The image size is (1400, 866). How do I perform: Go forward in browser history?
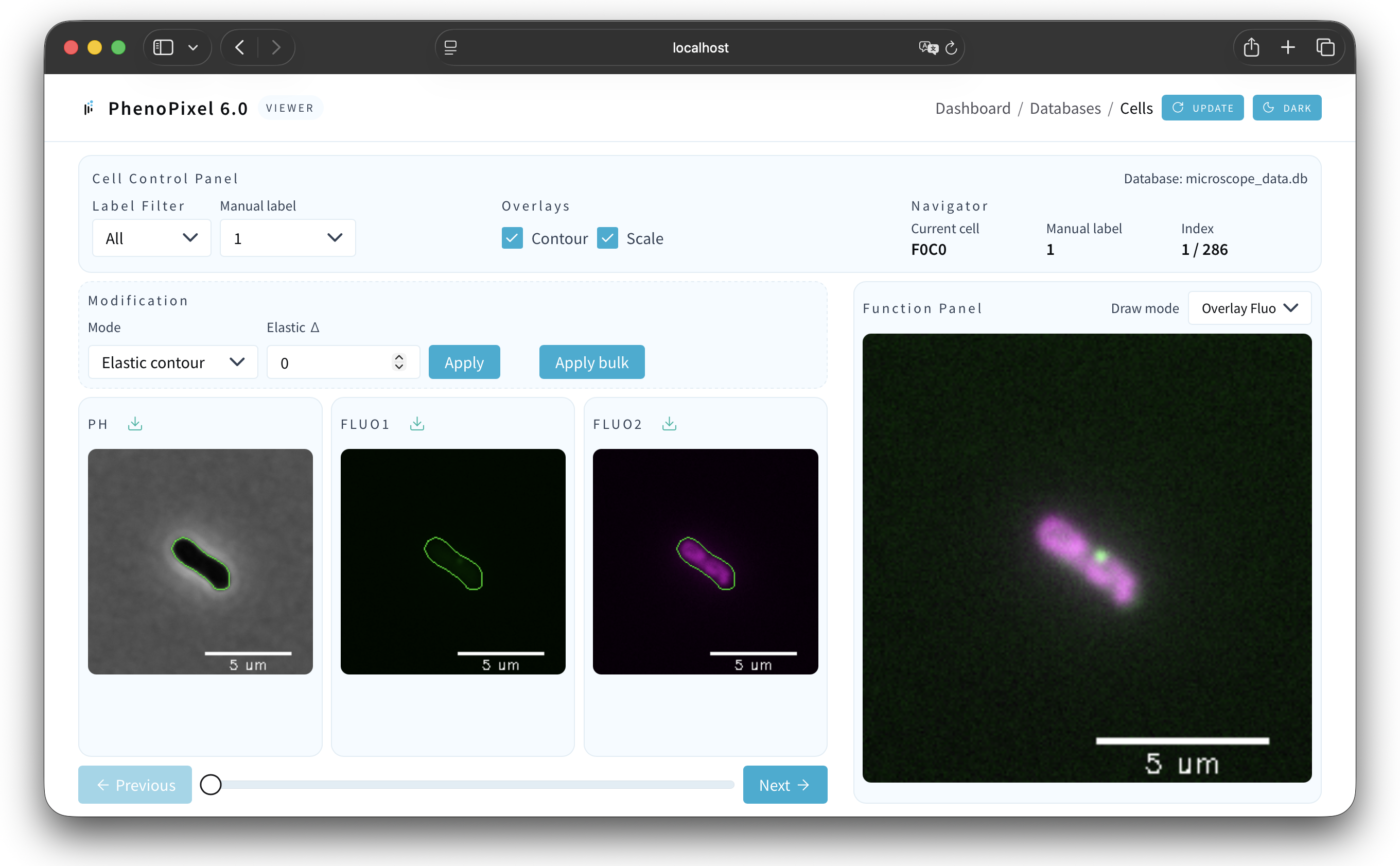(x=276, y=47)
